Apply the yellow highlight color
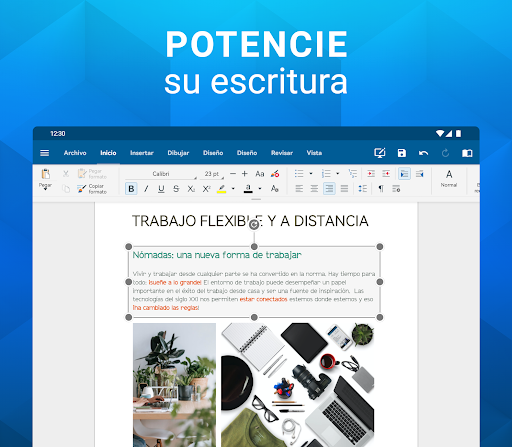 [222, 189]
